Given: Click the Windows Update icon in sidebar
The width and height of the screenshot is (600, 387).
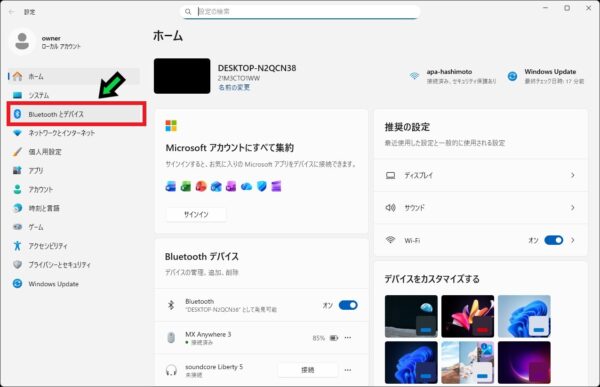Looking at the screenshot, I should [17, 283].
